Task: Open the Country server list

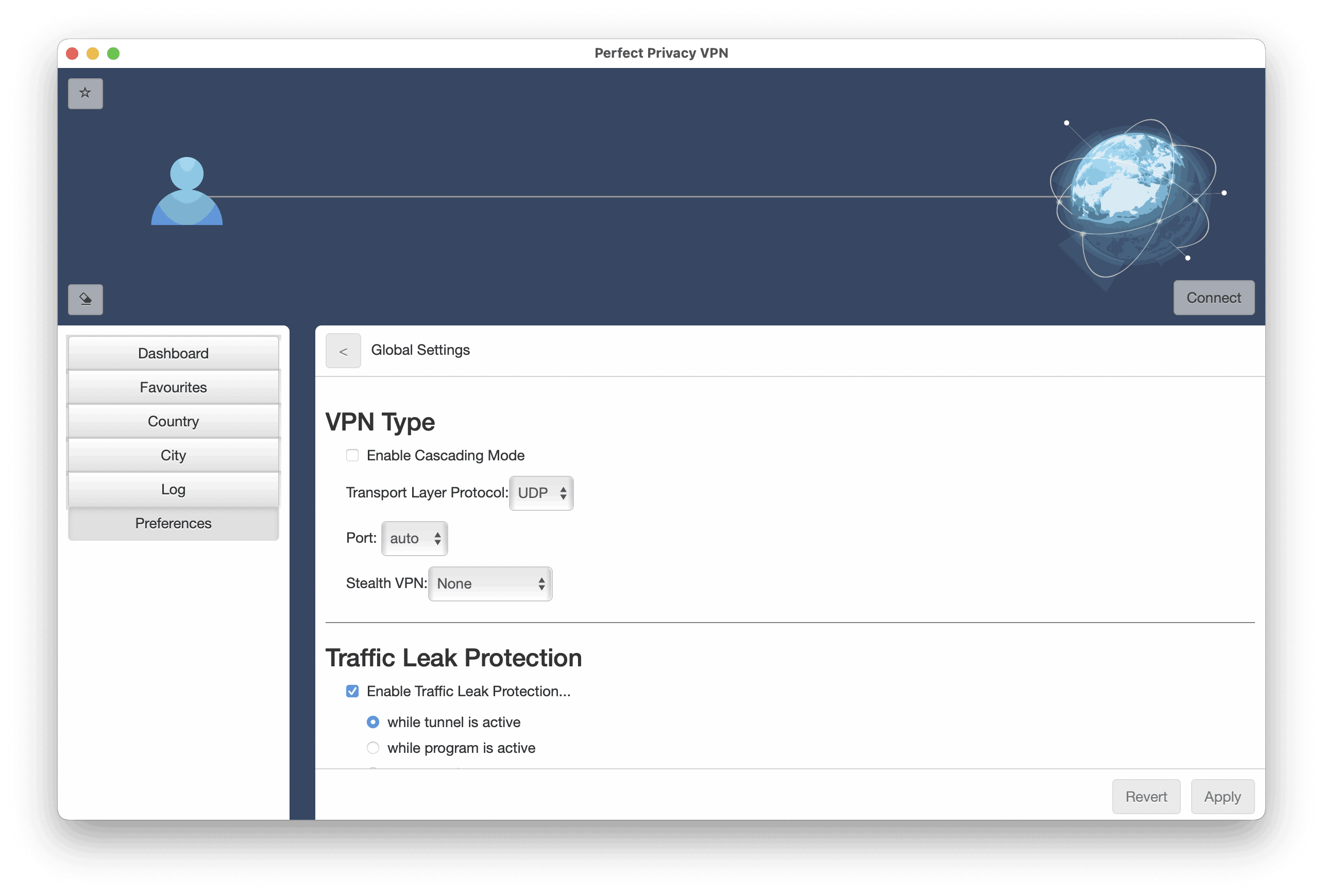Action: (x=174, y=422)
